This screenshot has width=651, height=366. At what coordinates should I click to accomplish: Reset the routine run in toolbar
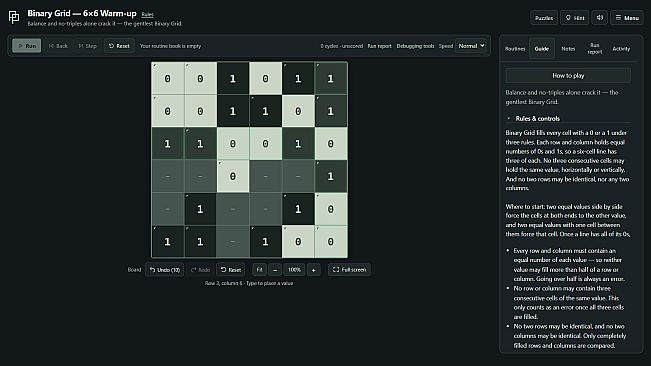pyautogui.click(x=119, y=46)
